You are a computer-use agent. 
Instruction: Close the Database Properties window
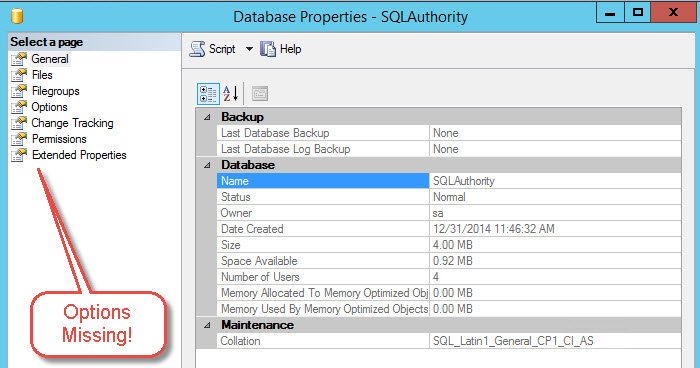point(673,13)
